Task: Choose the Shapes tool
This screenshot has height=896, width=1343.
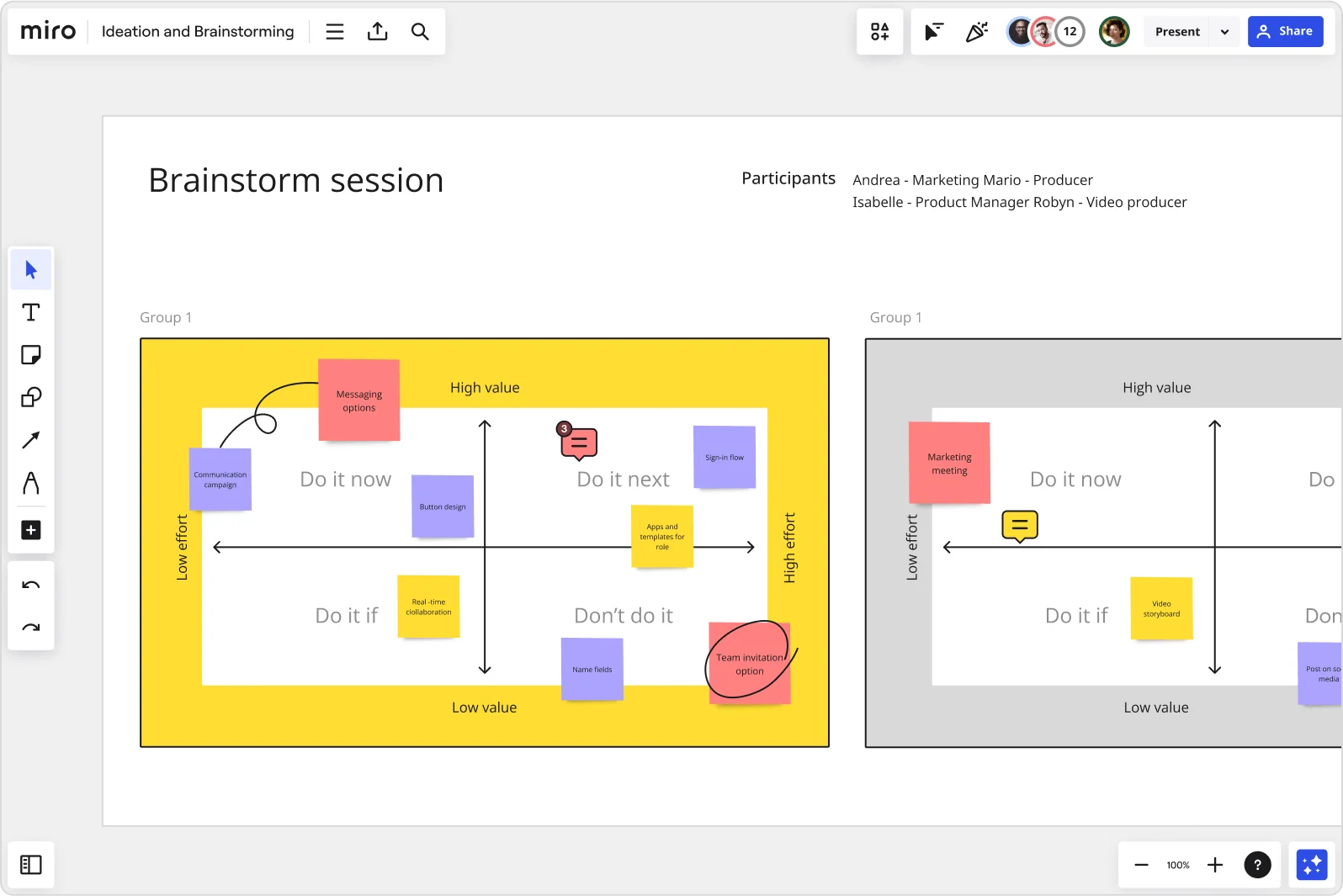Action: [31, 397]
